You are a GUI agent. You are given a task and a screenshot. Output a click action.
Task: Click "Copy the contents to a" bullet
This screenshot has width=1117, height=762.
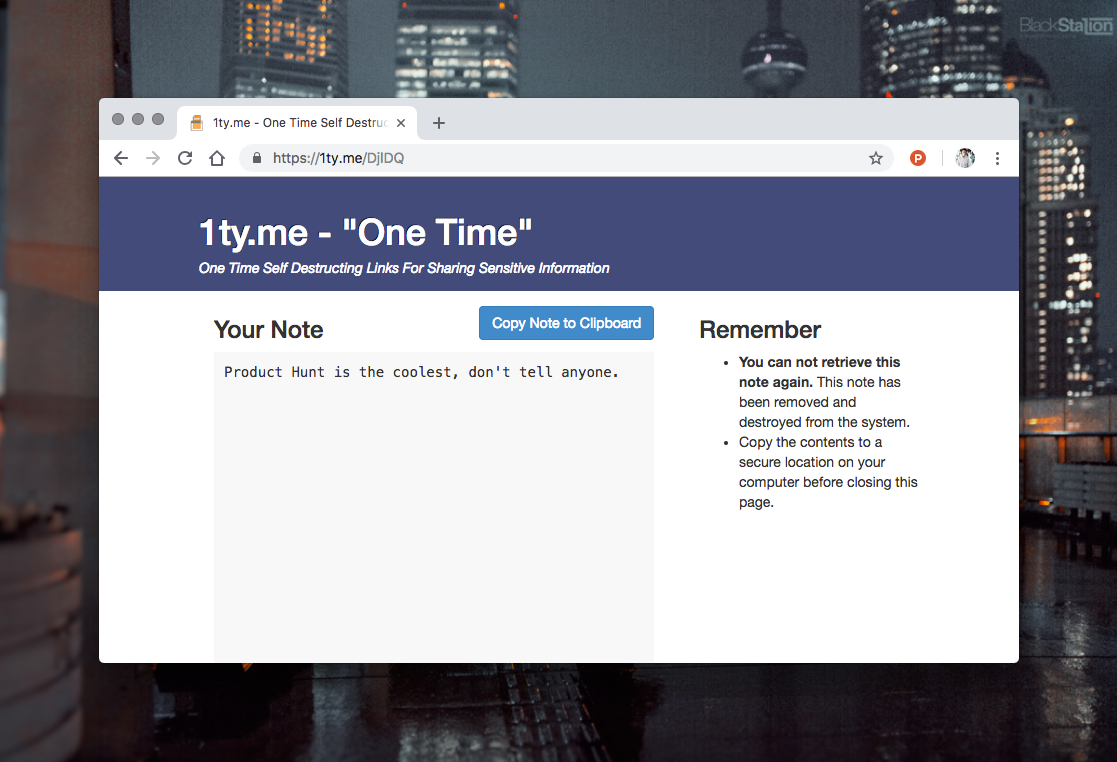(x=810, y=442)
